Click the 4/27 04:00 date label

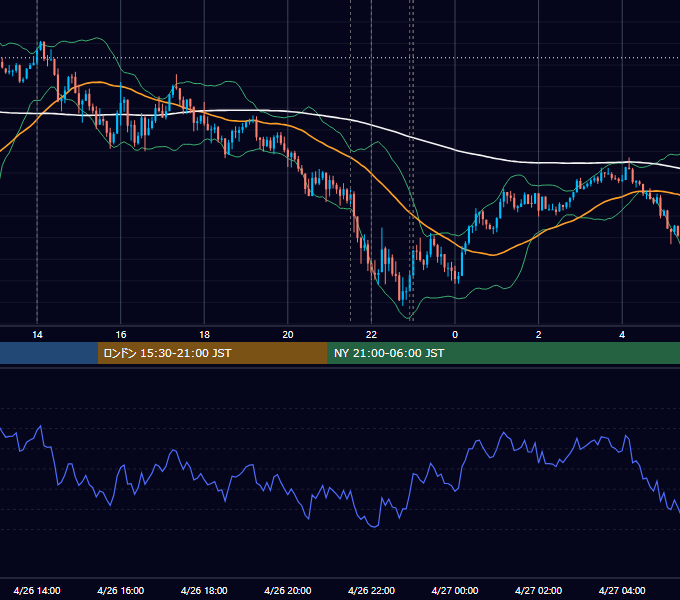click(x=622, y=590)
